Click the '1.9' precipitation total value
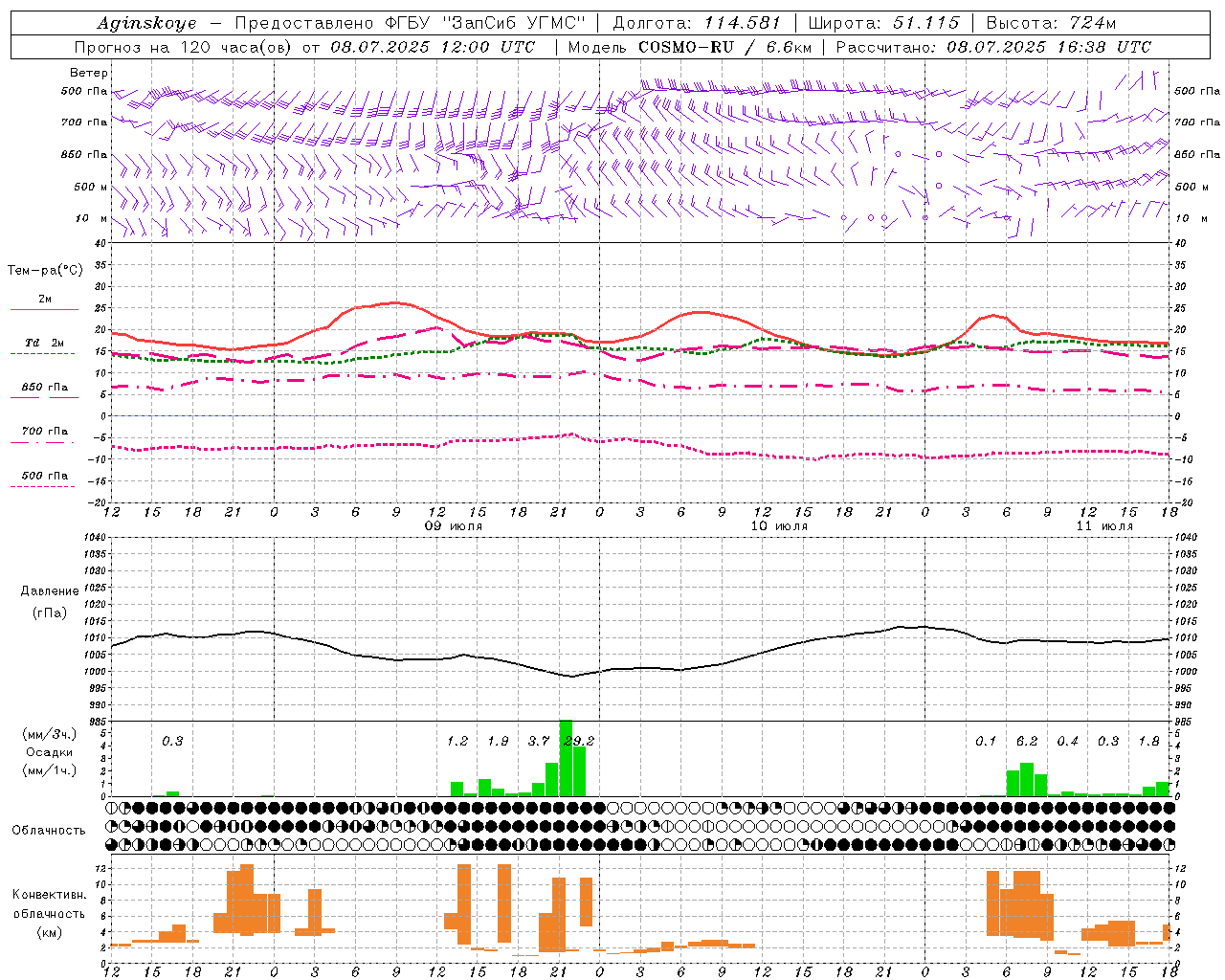 (498, 741)
